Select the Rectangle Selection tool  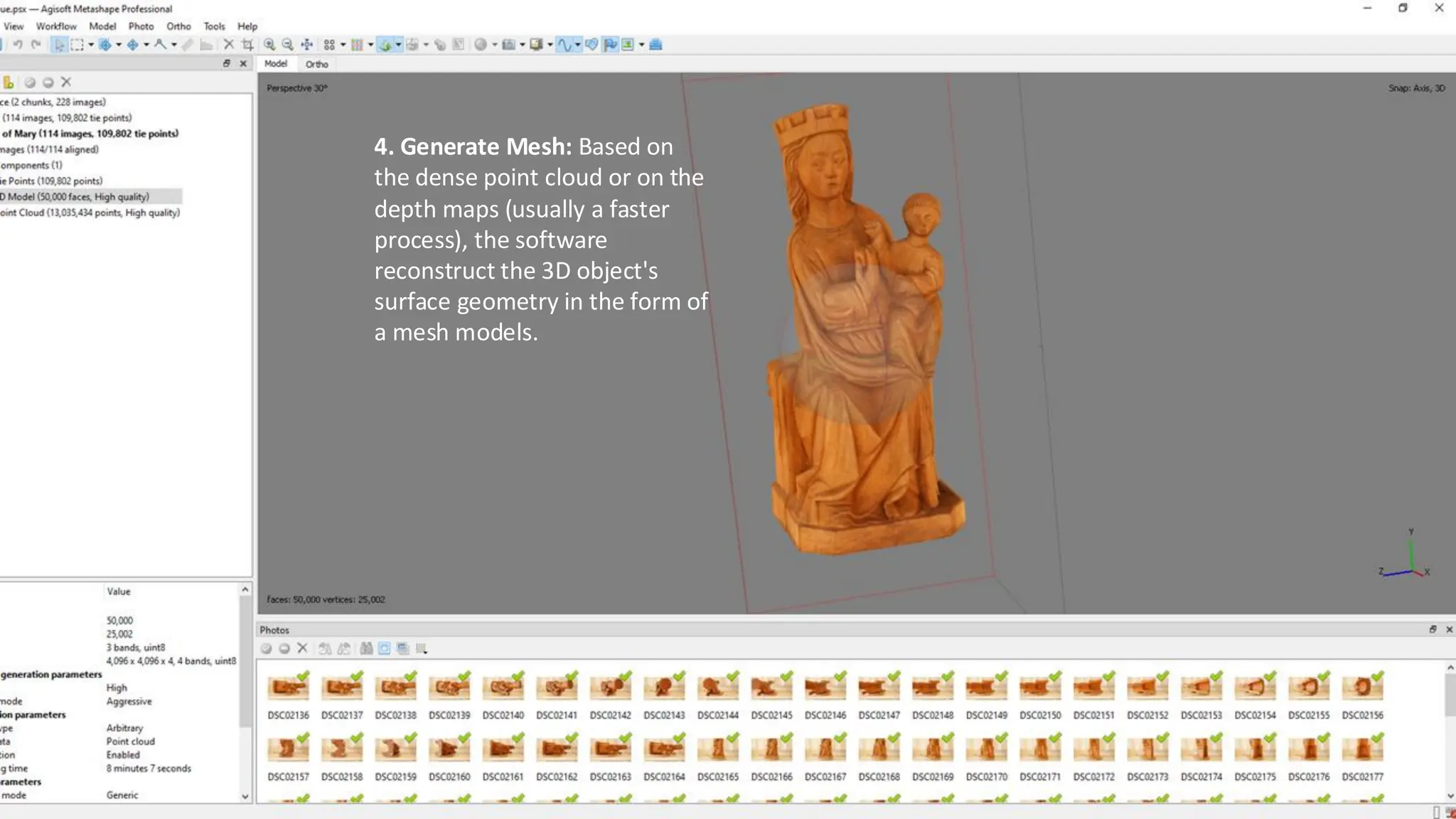[77, 45]
